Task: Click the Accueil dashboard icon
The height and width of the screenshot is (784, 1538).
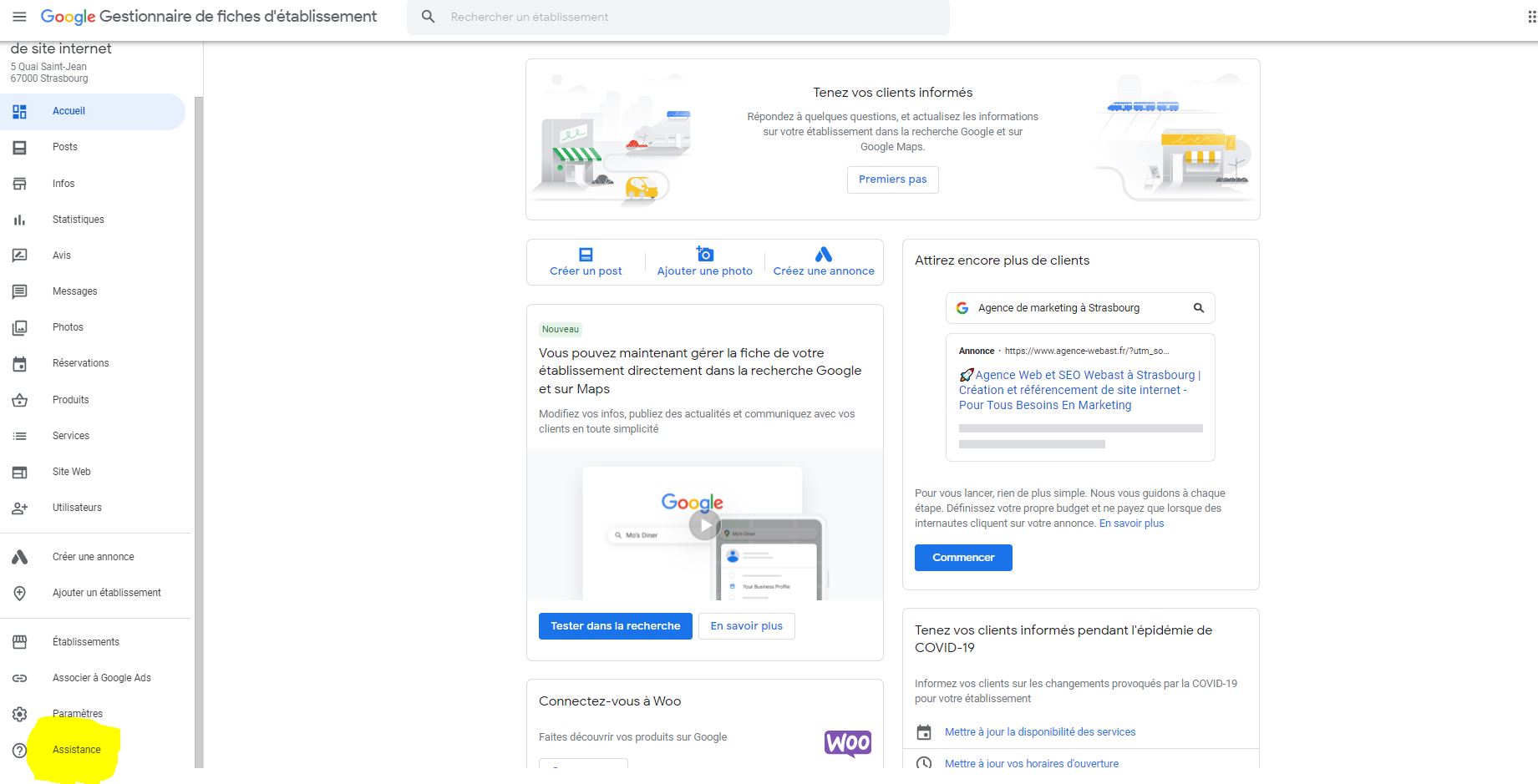Action: 19,111
